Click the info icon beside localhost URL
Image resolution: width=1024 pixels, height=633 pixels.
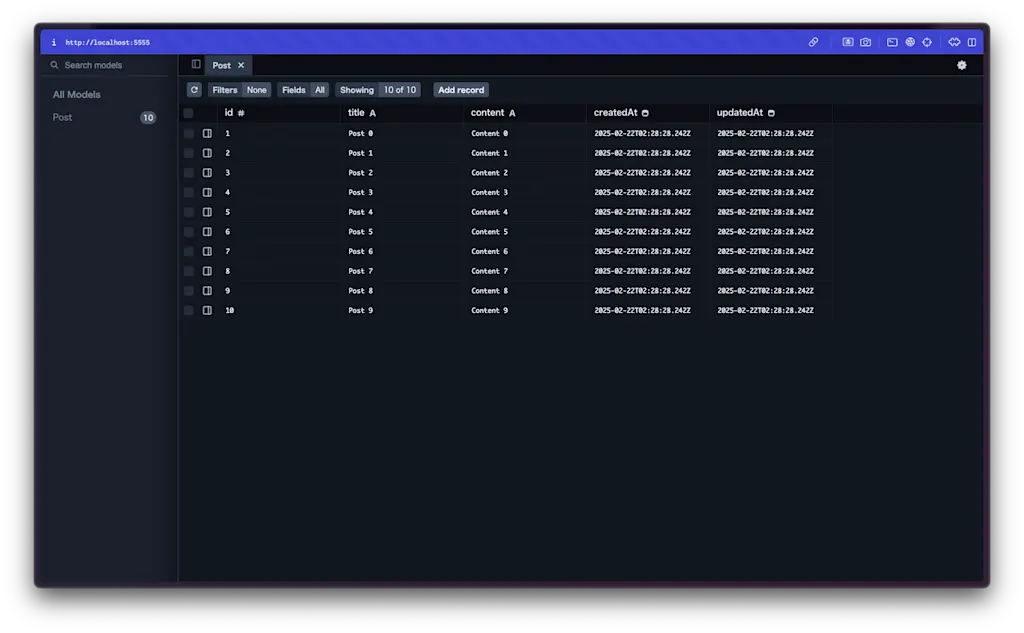click(54, 42)
